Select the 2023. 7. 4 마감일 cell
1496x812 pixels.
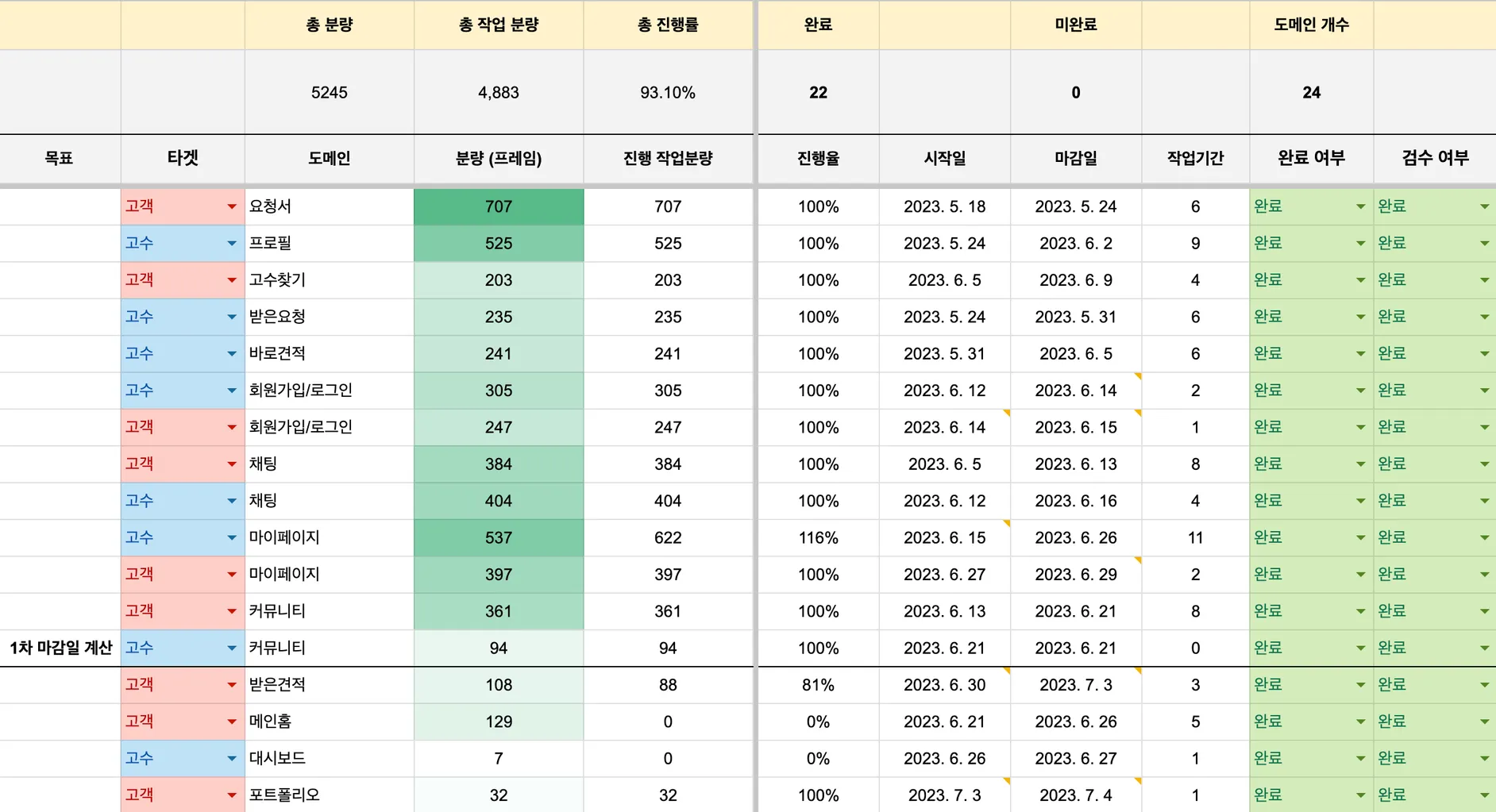pos(1075,795)
